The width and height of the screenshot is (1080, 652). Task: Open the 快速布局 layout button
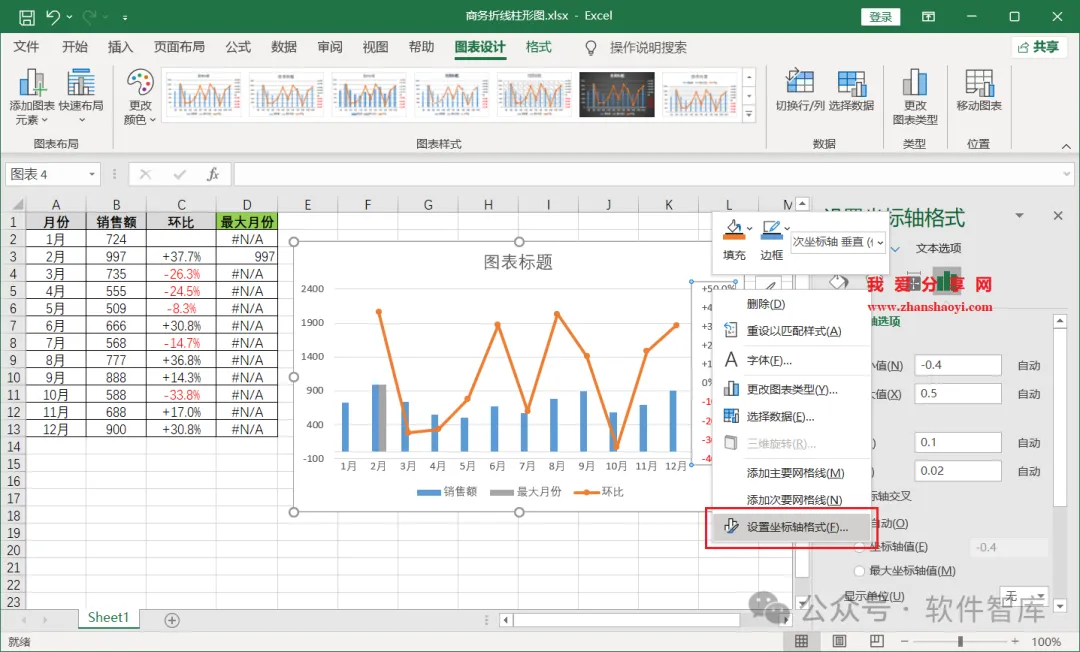(x=81, y=97)
